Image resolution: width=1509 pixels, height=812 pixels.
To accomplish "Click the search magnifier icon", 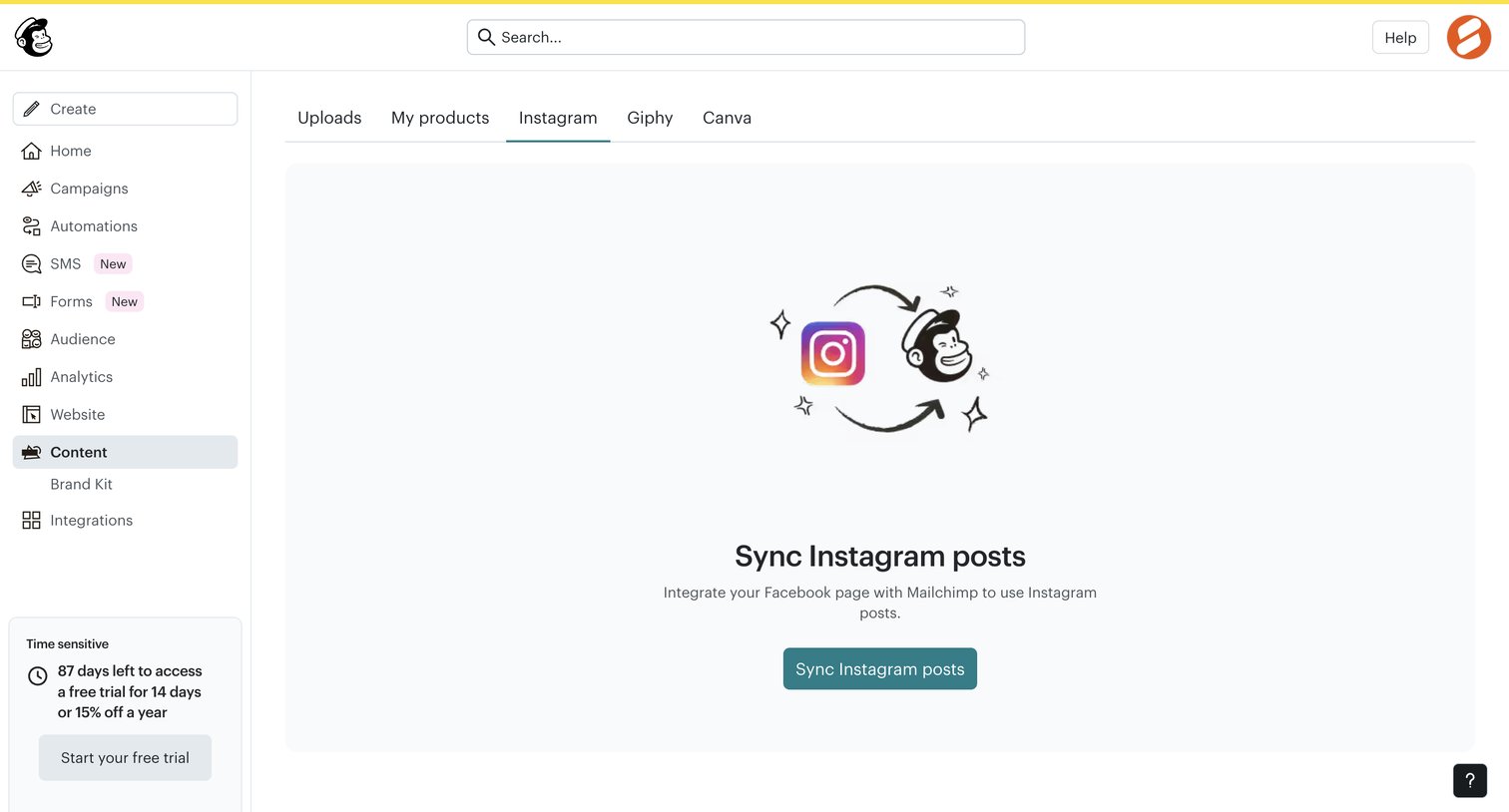I will [x=486, y=37].
